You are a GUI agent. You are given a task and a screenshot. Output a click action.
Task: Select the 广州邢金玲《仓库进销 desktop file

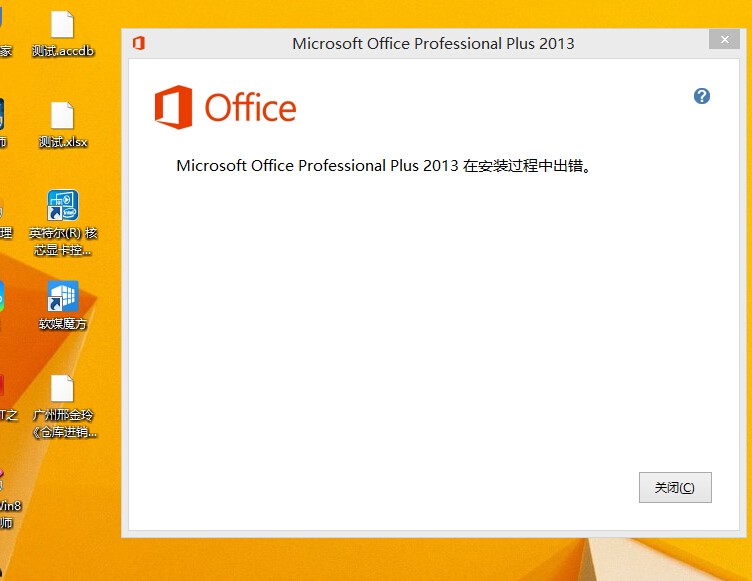click(x=64, y=407)
